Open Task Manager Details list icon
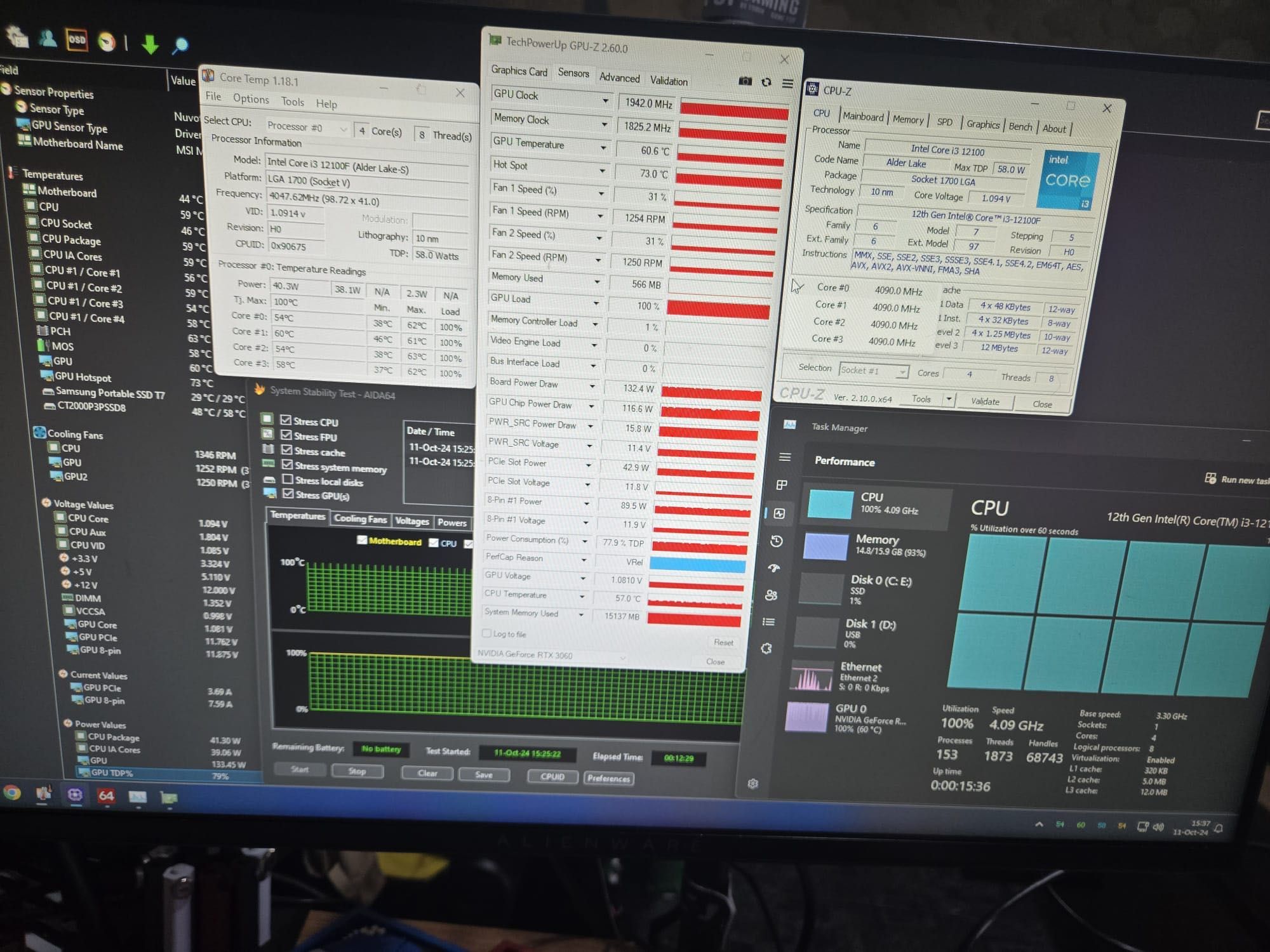Image resolution: width=1270 pixels, height=952 pixels. 769,622
